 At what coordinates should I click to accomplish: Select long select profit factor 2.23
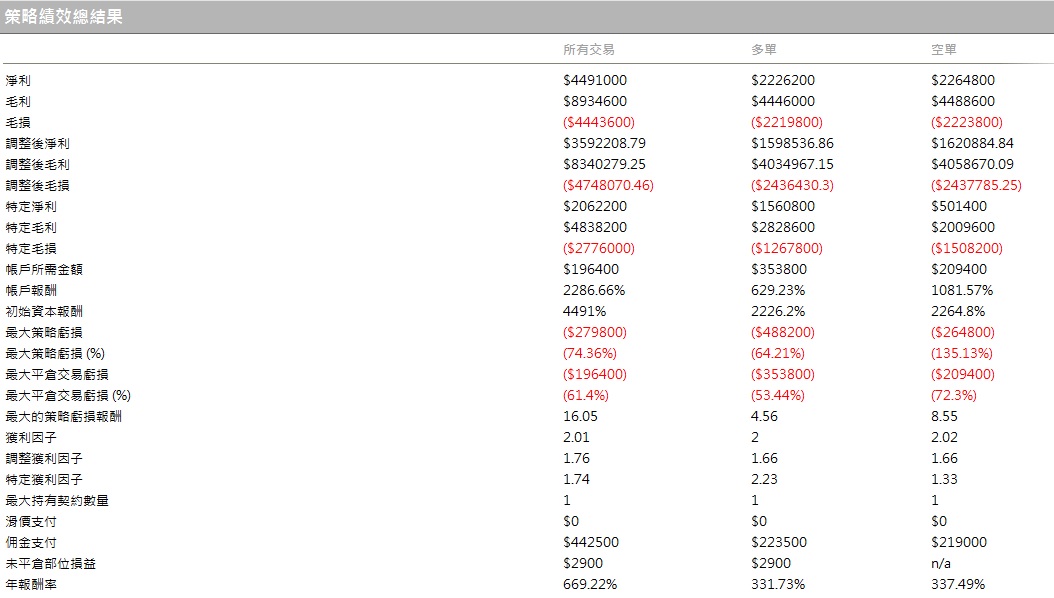click(764, 480)
